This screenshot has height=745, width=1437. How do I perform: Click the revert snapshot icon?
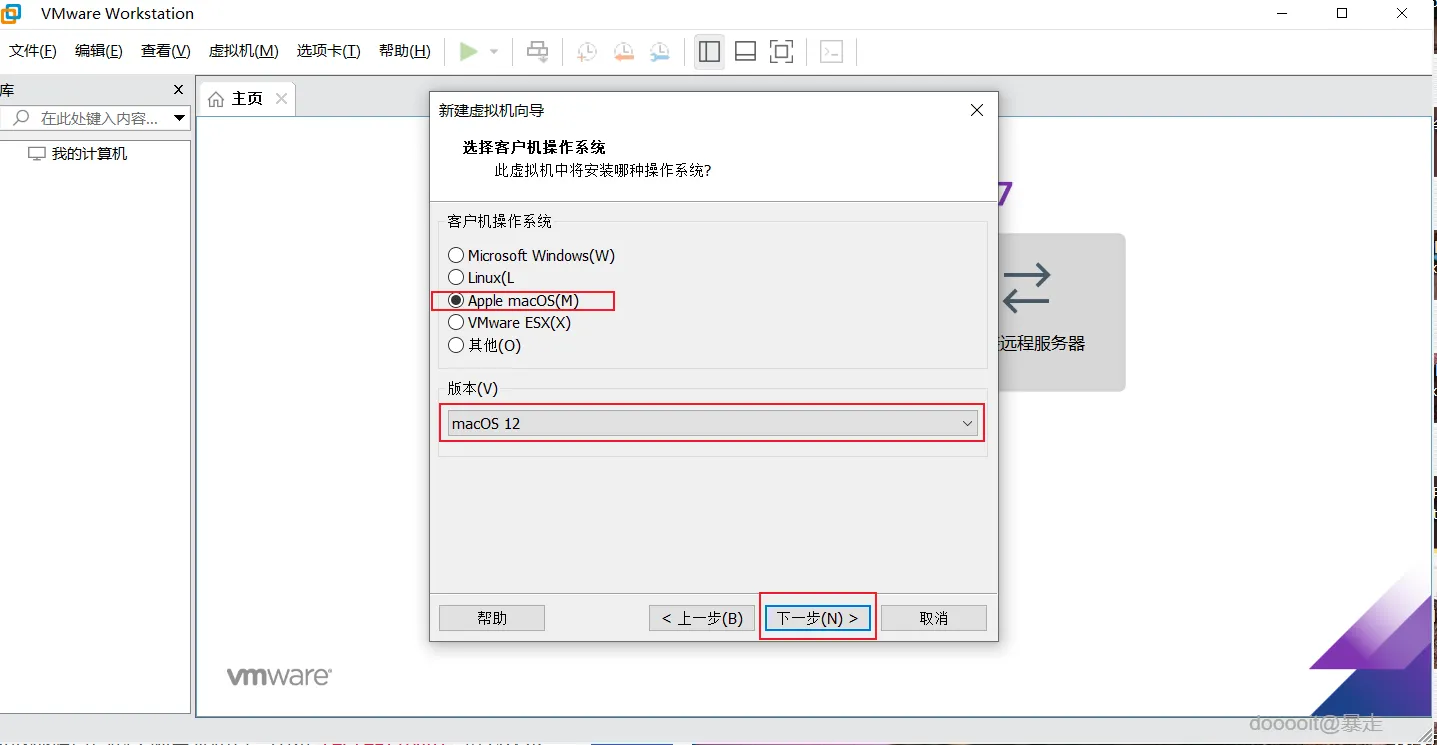(623, 51)
